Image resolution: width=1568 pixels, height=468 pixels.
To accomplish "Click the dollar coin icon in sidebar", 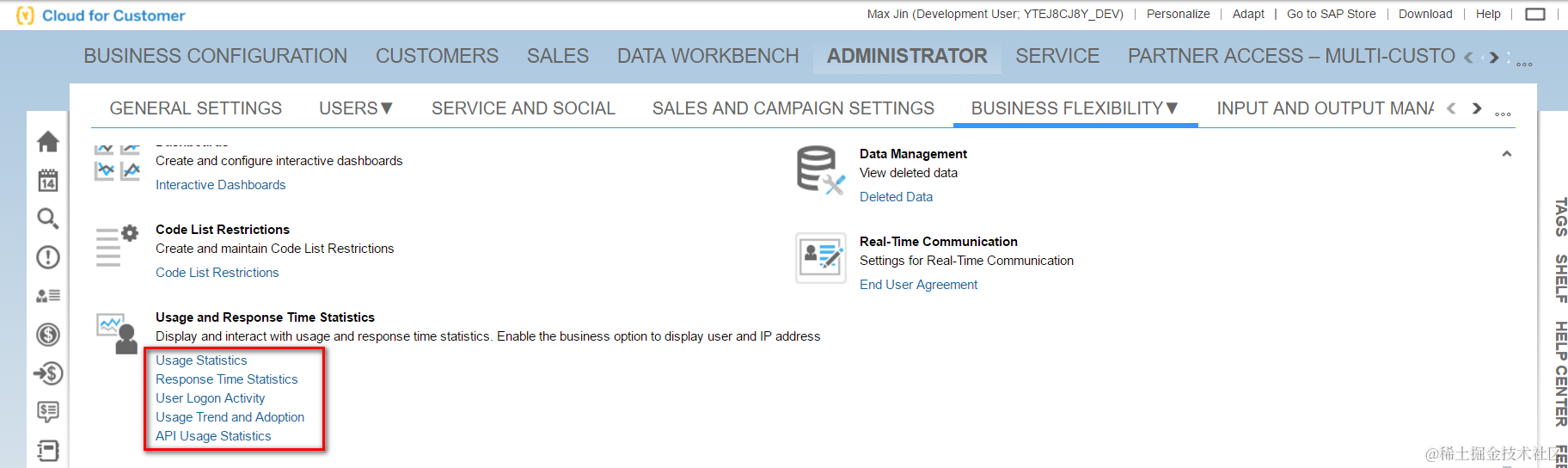I will pos(48,335).
